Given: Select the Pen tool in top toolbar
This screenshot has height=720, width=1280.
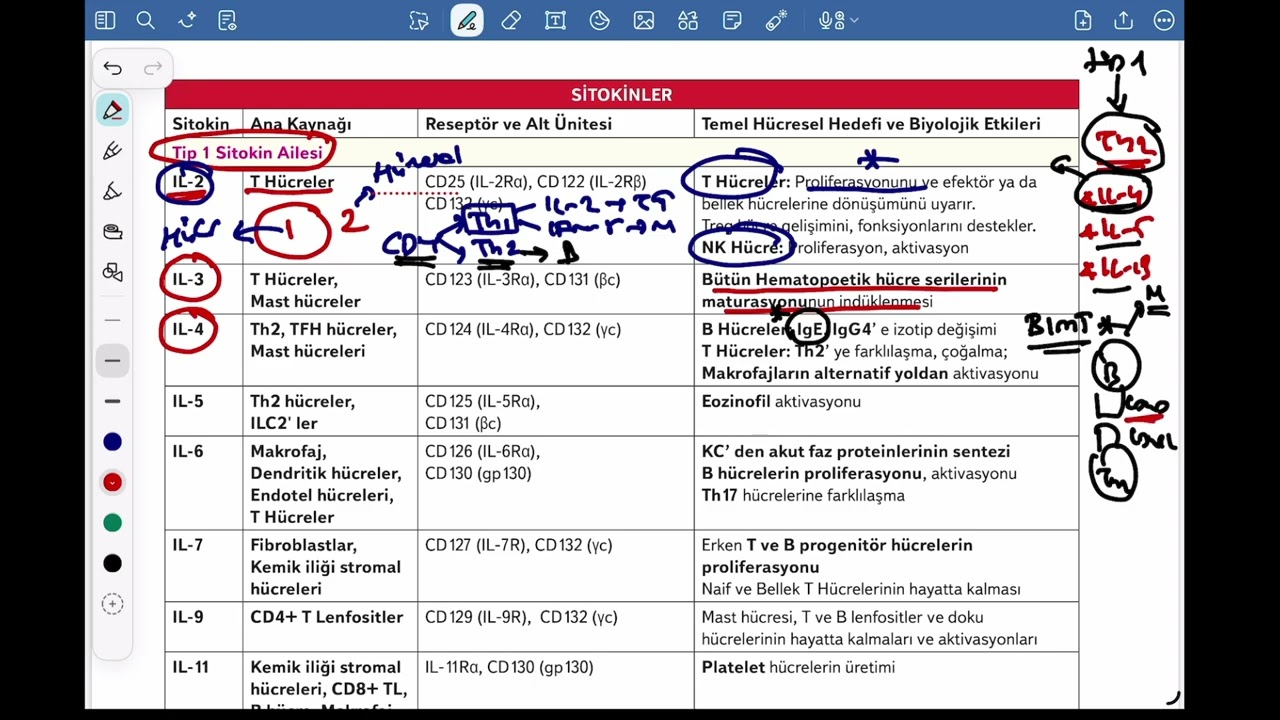Looking at the screenshot, I should 466,20.
